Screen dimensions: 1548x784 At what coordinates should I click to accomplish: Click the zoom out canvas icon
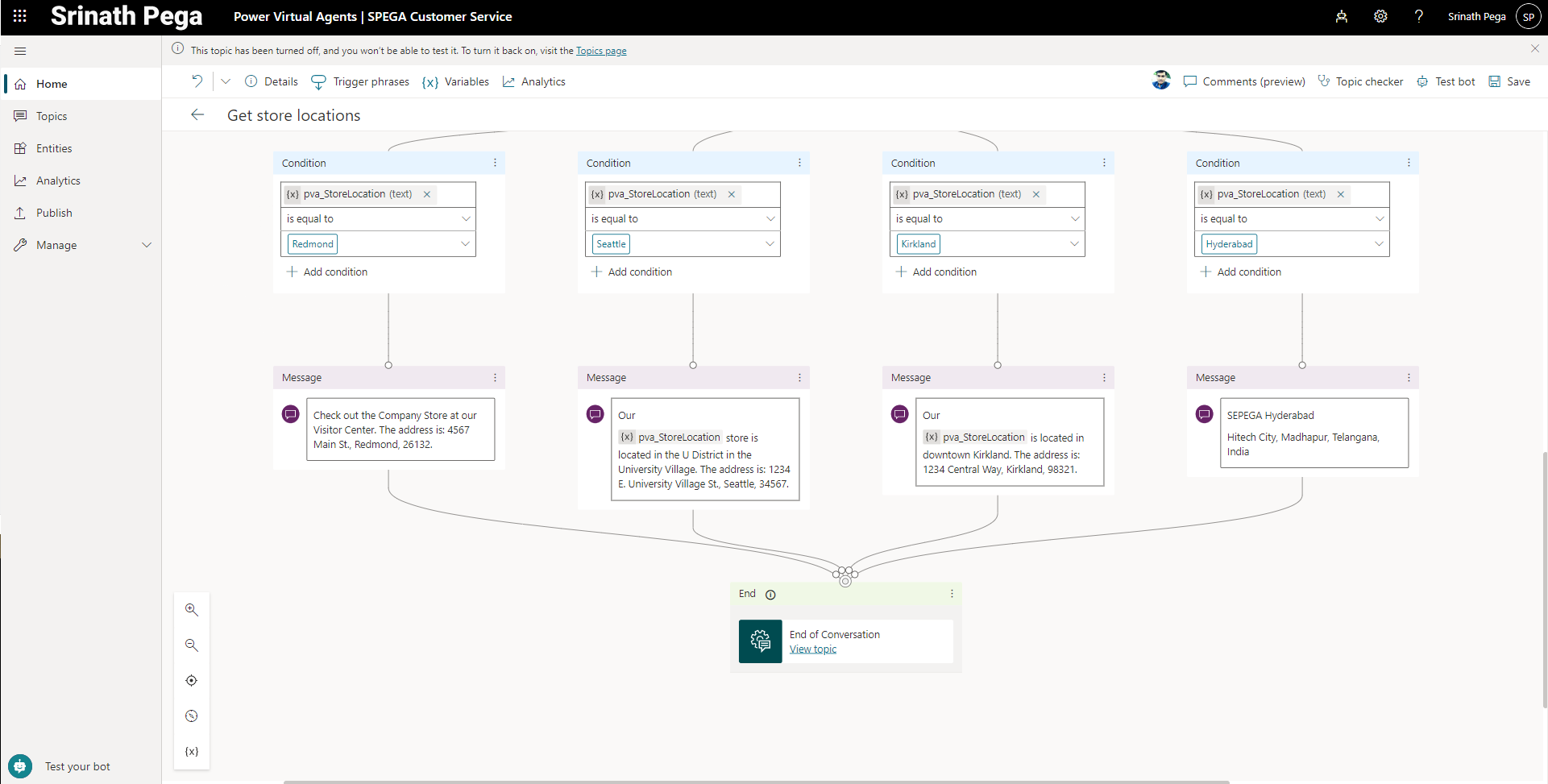191,645
